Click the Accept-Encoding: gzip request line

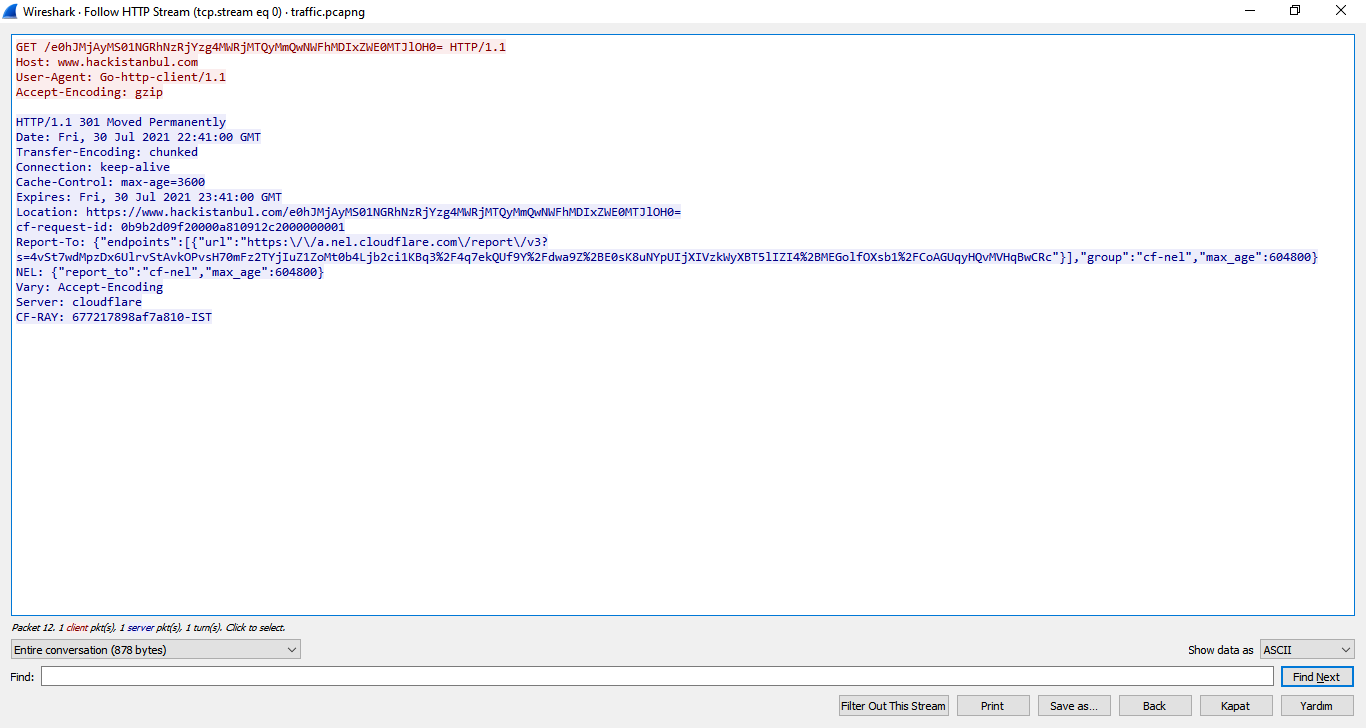89,92
